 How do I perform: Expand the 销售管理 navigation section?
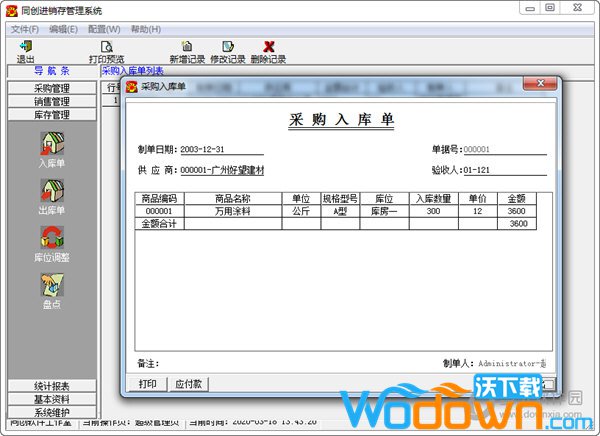click(52, 101)
